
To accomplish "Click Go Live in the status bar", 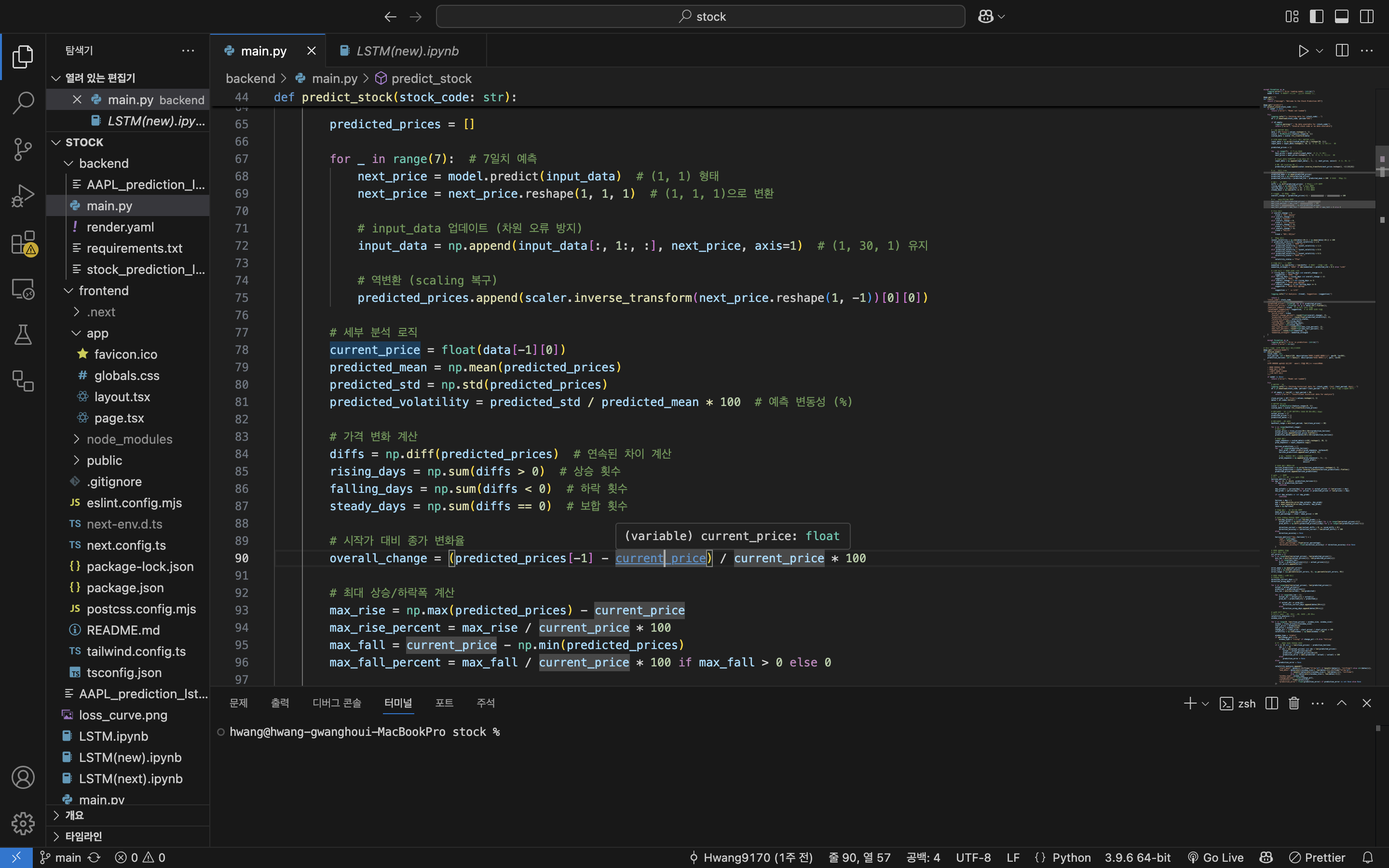I will 1216,857.
